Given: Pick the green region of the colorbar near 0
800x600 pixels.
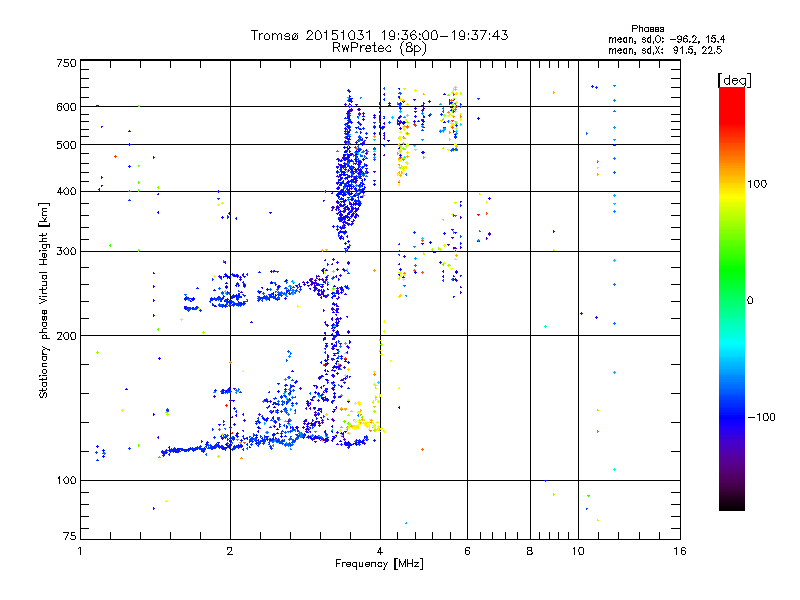Looking at the screenshot, I should click(732, 276).
